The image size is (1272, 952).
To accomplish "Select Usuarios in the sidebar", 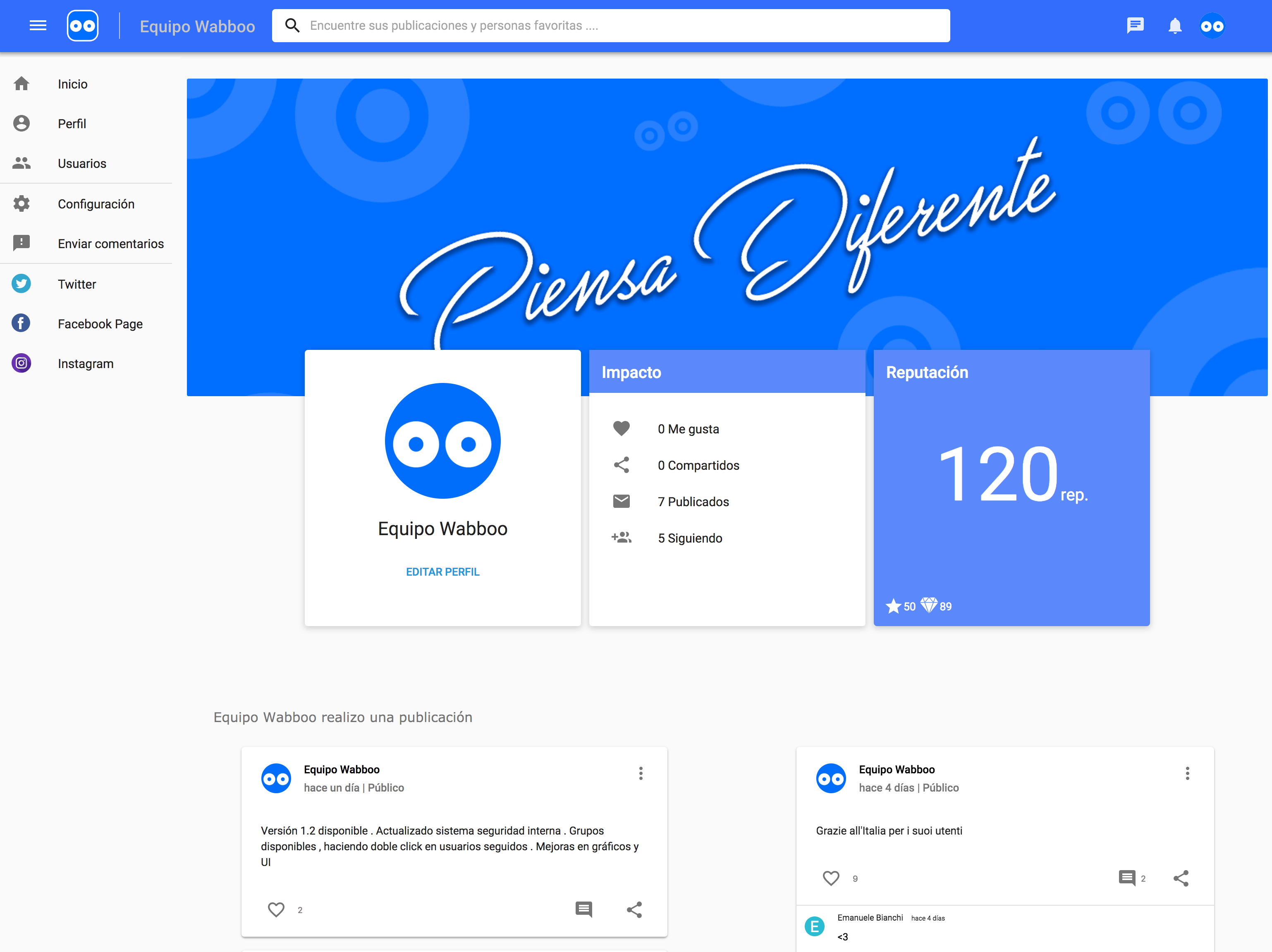I will (x=81, y=163).
